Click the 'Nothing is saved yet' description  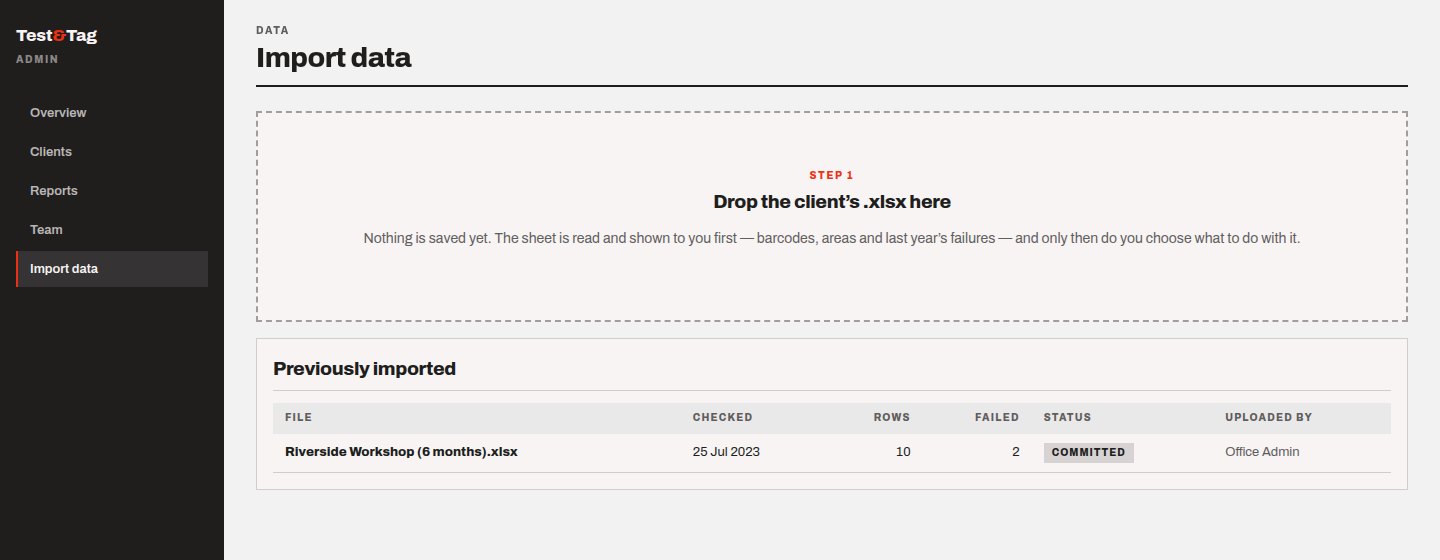pyautogui.click(x=832, y=239)
